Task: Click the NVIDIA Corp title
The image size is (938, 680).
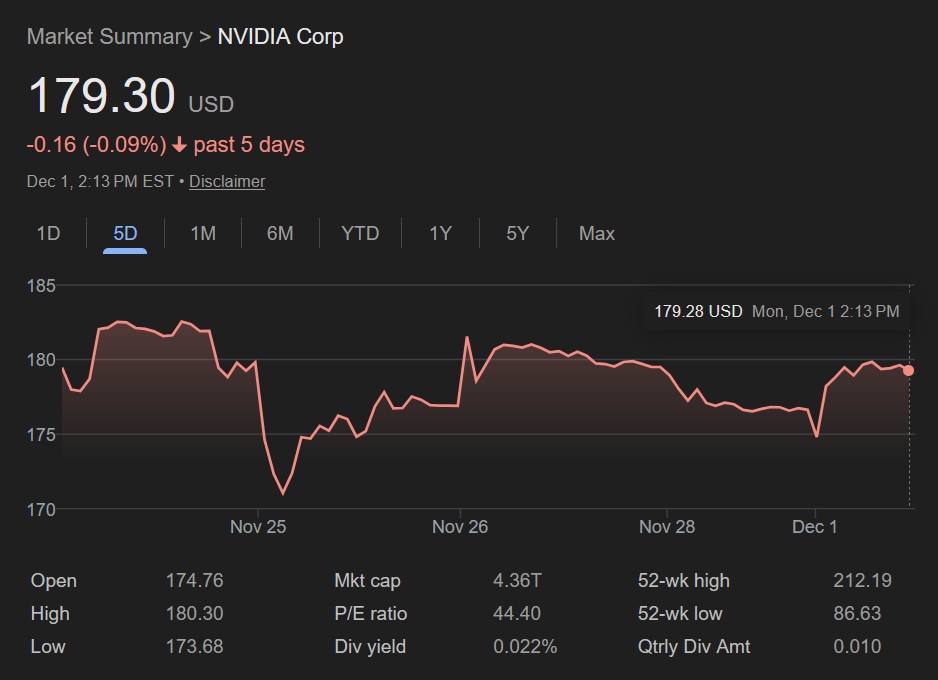Action: [281, 37]
